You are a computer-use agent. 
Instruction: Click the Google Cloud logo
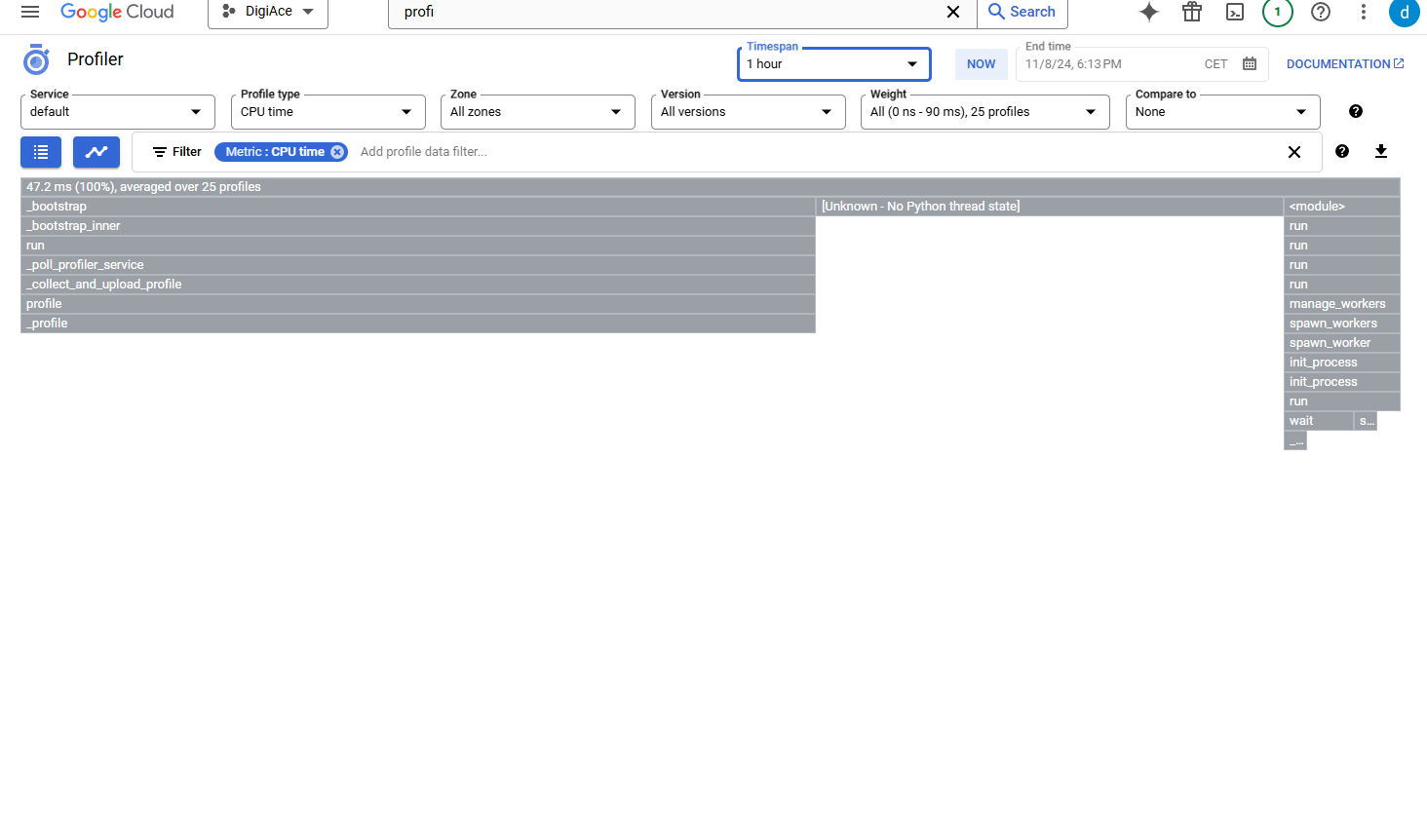click(117, 12)
